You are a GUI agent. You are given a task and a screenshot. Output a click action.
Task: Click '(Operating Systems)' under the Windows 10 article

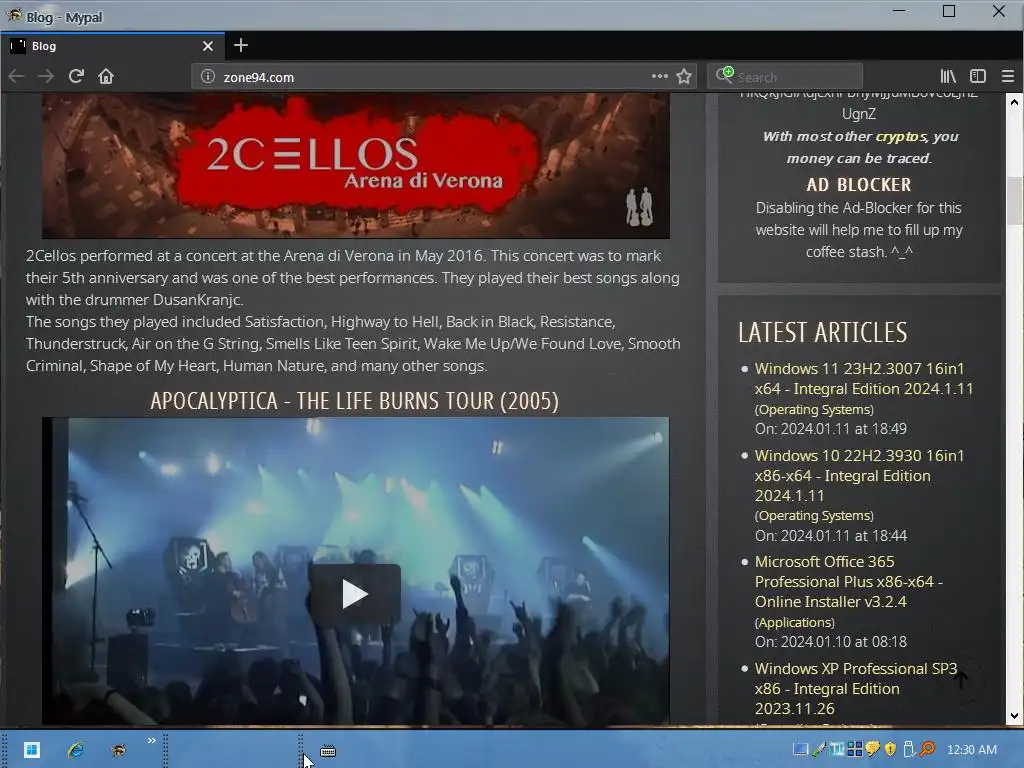[x=814, y=516]
